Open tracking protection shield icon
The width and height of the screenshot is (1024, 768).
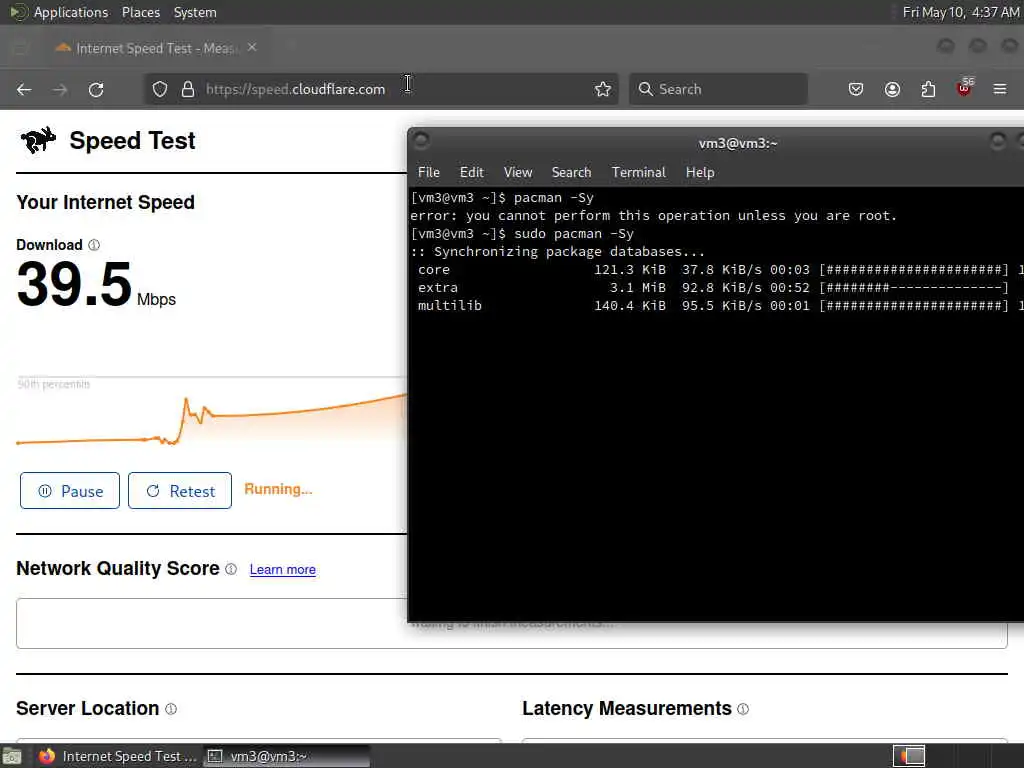click(160, 89)
